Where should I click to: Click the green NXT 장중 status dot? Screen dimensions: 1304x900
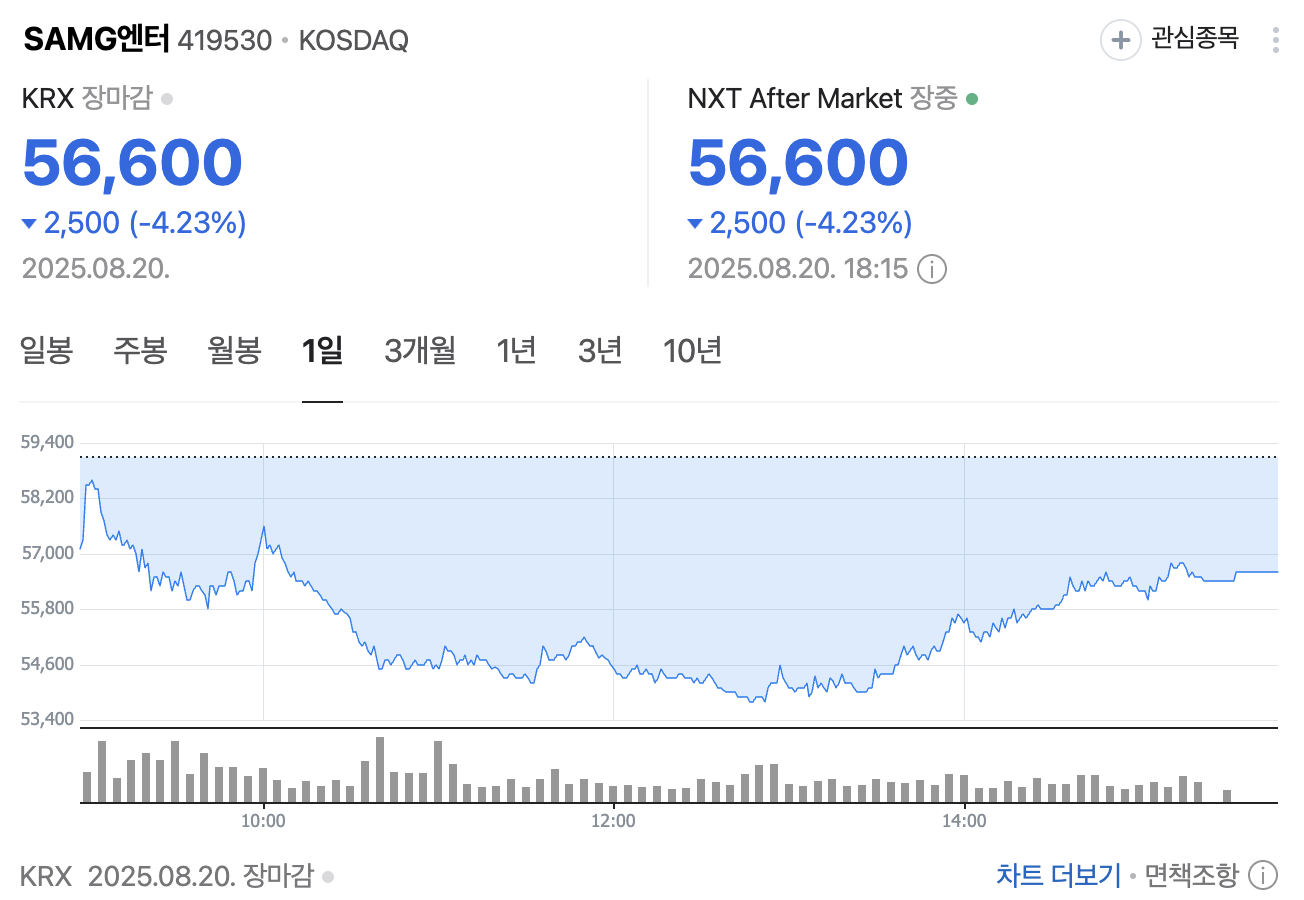click(971, 98)
